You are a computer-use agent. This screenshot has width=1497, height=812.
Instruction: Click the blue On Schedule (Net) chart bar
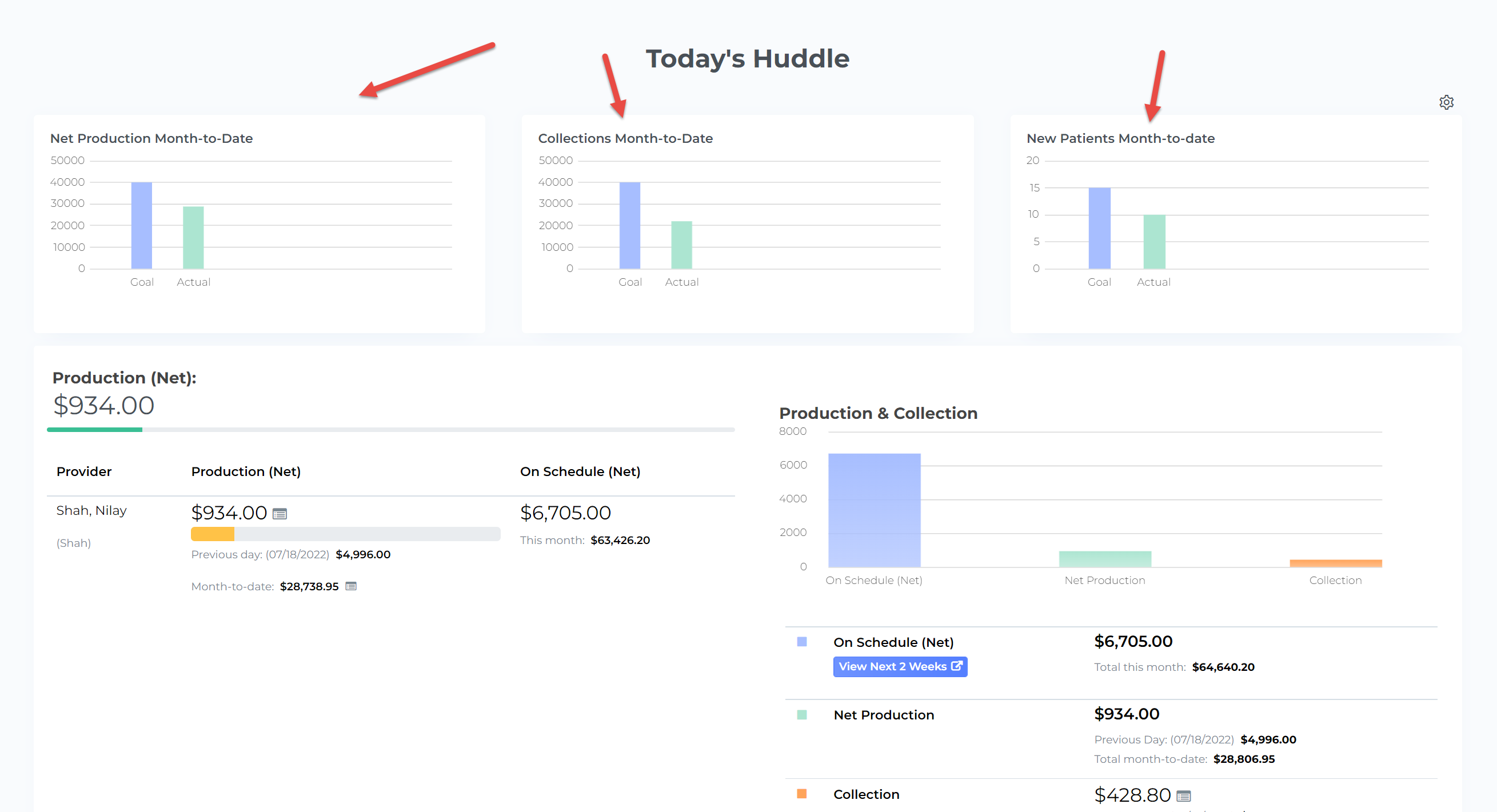[x=873, y=510]
